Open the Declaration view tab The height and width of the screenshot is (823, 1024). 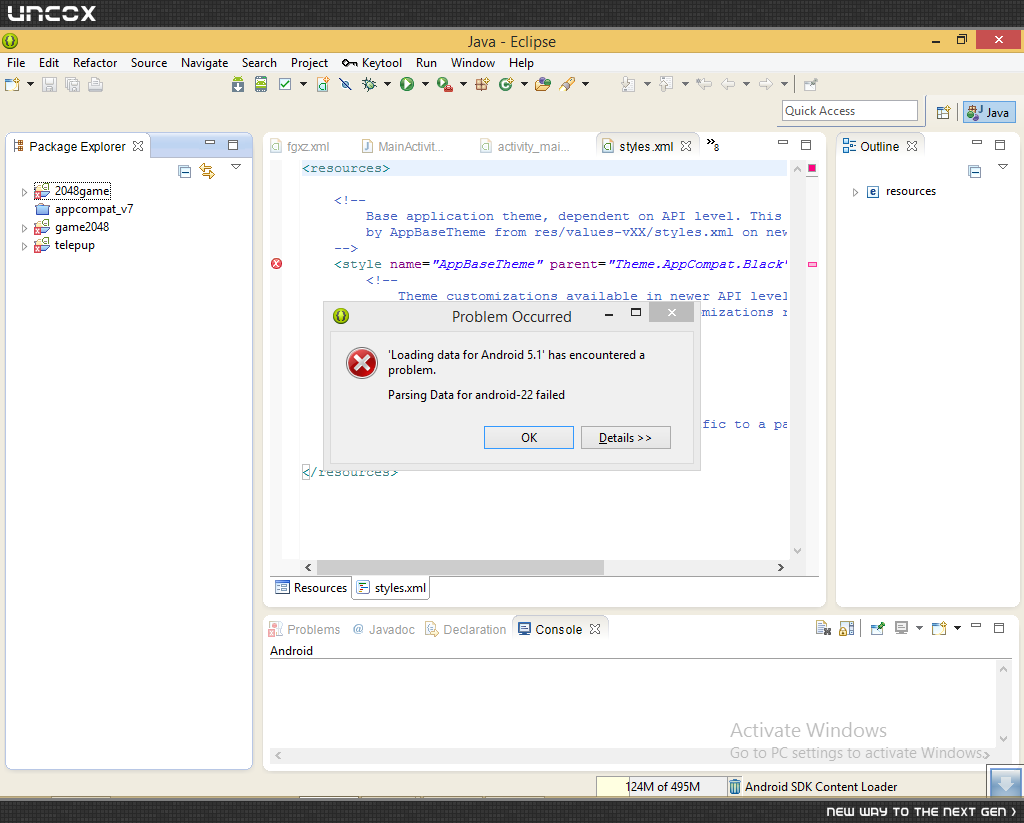(466, 629)
